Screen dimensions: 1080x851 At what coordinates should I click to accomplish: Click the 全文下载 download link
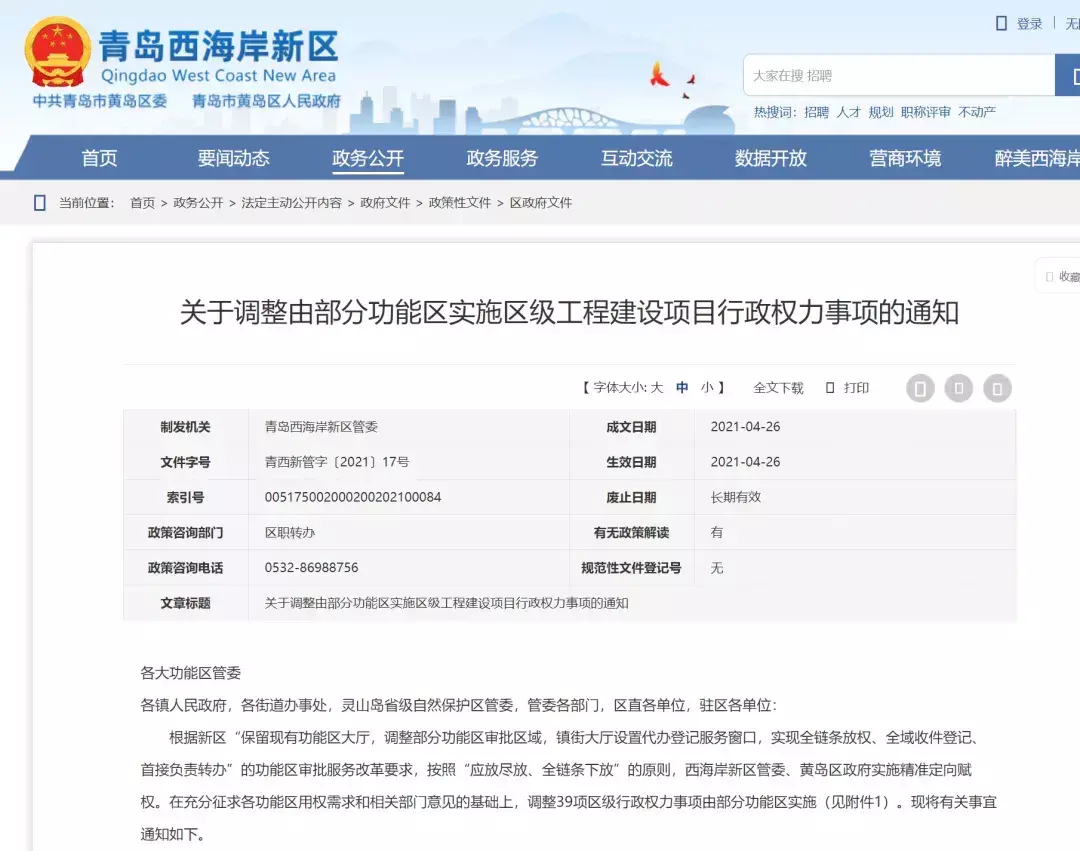coord(778,388)
